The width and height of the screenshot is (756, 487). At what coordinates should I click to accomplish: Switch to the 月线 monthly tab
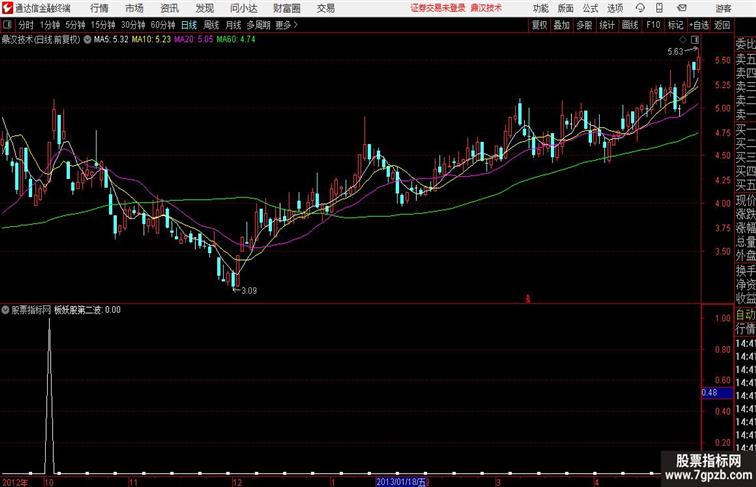coord(233,25)
